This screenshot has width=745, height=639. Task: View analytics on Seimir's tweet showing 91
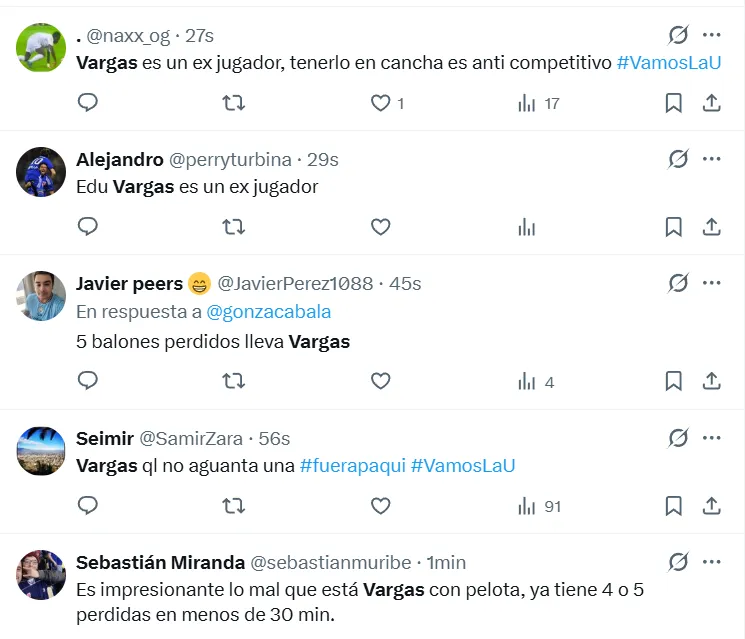pyautogui.click(x=538, y=506)
